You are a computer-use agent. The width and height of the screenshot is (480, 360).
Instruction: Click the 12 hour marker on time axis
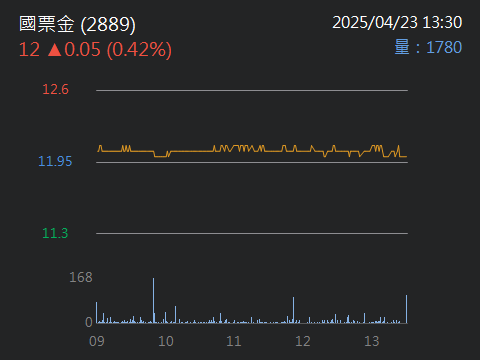(303, 341)
